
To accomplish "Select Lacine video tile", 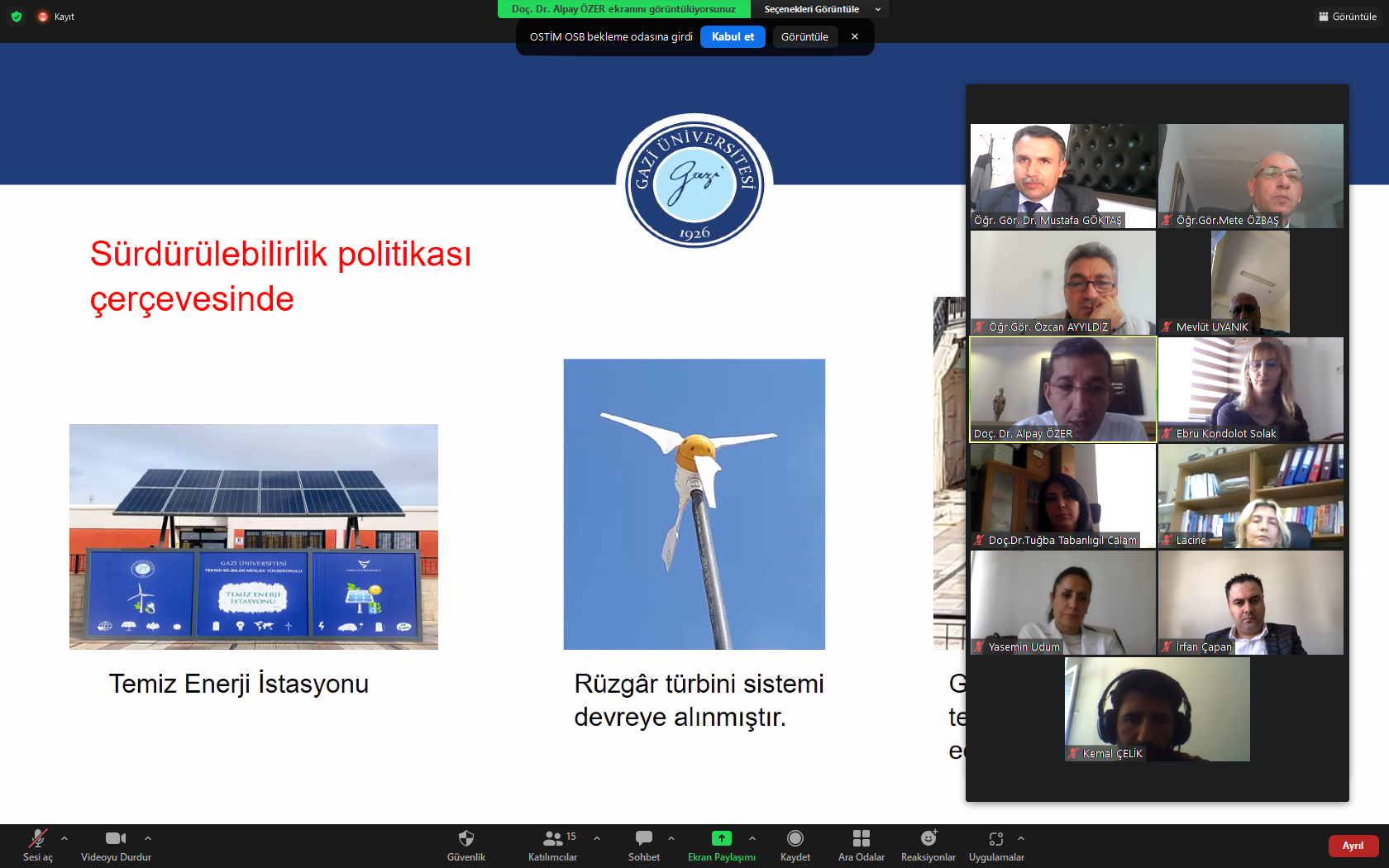I will click(1251, 496).
